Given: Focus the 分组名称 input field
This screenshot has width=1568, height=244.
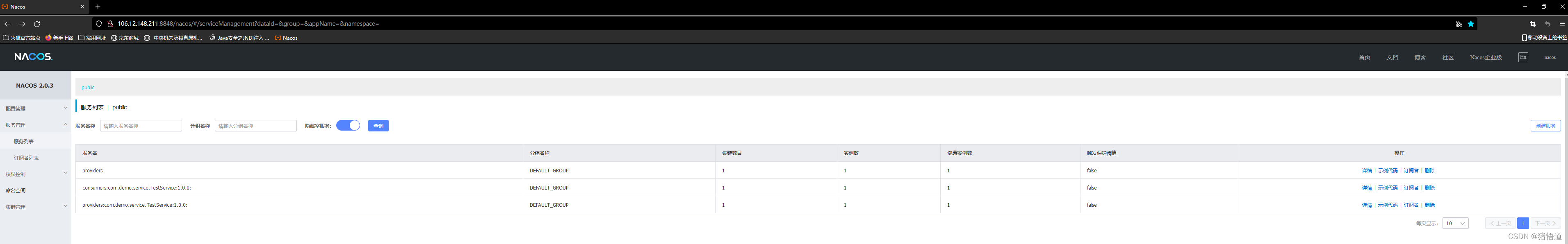Looking at the screenshot, I should [x=255, y=125].
